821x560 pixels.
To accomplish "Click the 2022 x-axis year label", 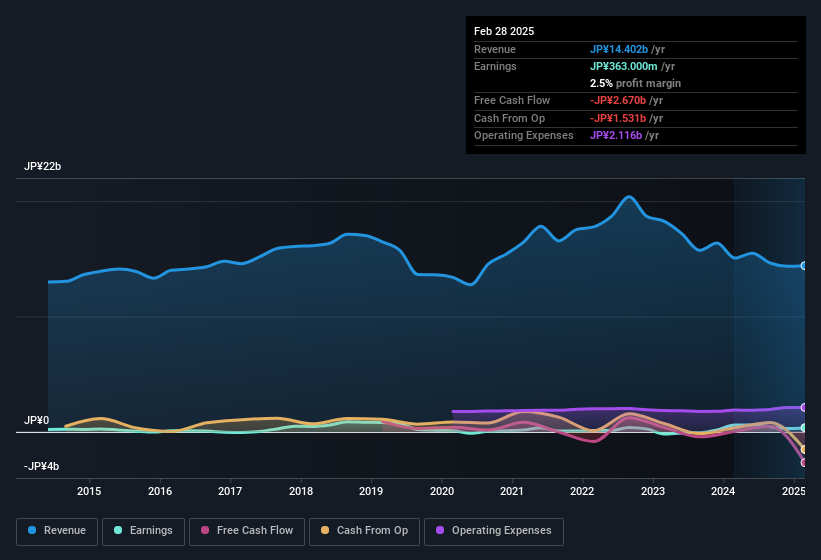I will (x=582, y=491).
